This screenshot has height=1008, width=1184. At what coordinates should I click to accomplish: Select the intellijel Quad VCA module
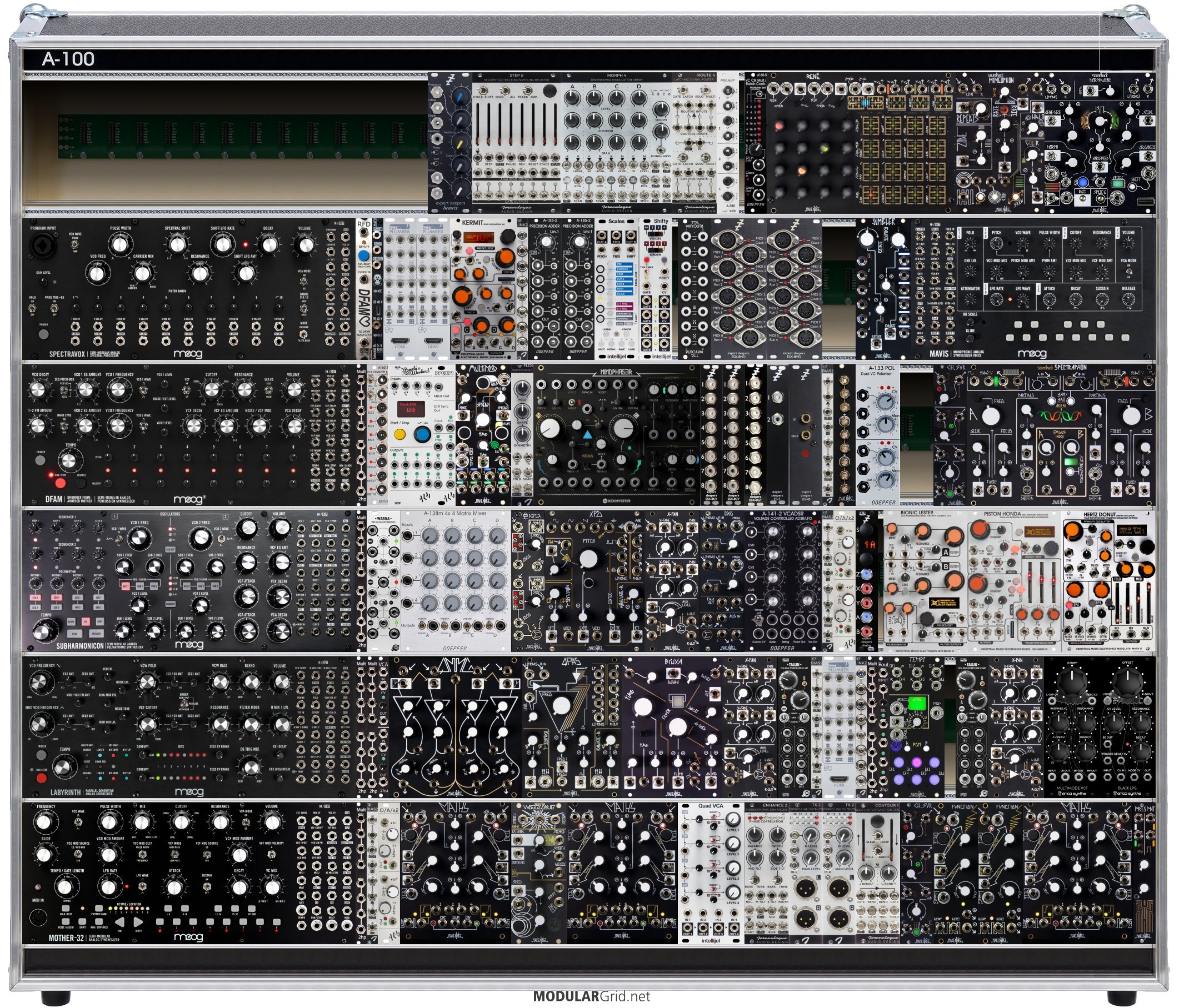click(711, 873)
